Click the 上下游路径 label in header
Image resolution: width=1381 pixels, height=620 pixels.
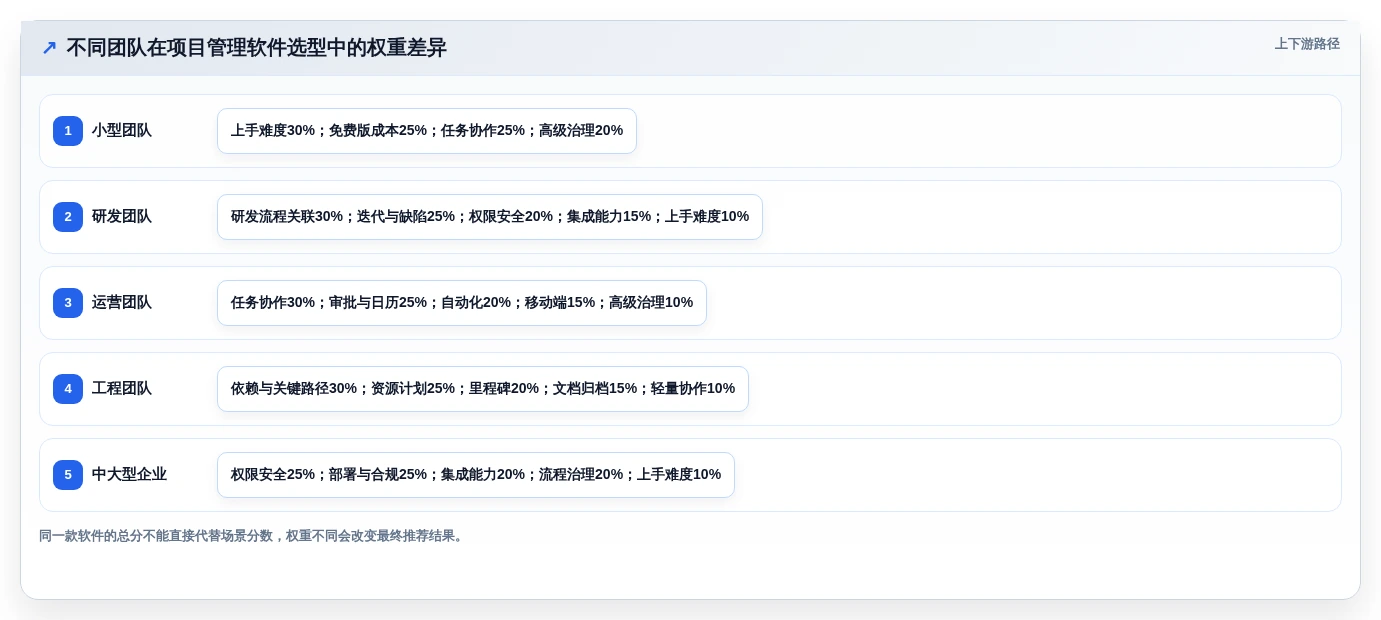(x=1307, y=44)
